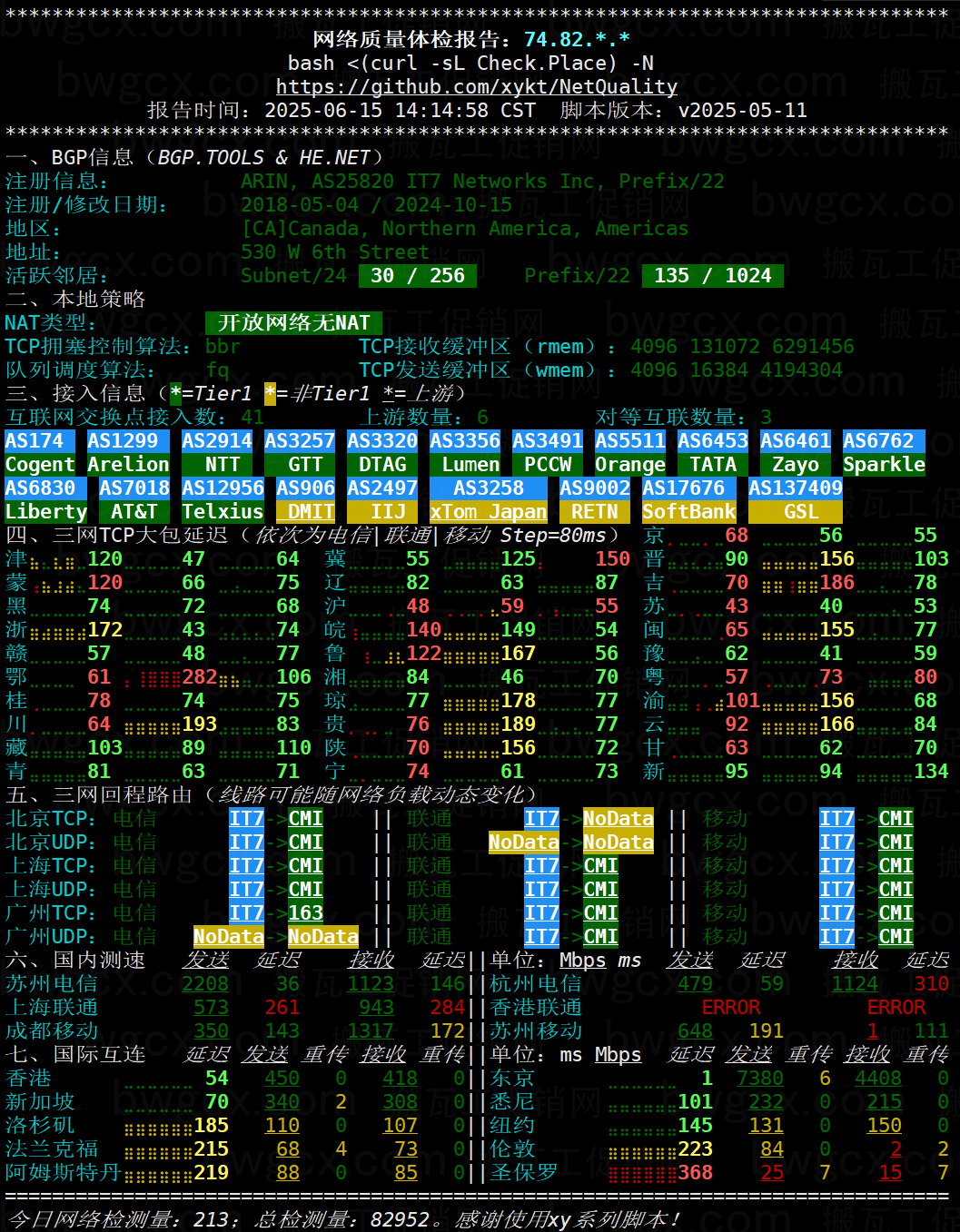Click the total detection count 82952
The image size is (960, 1232).
tap(400, 1219)
